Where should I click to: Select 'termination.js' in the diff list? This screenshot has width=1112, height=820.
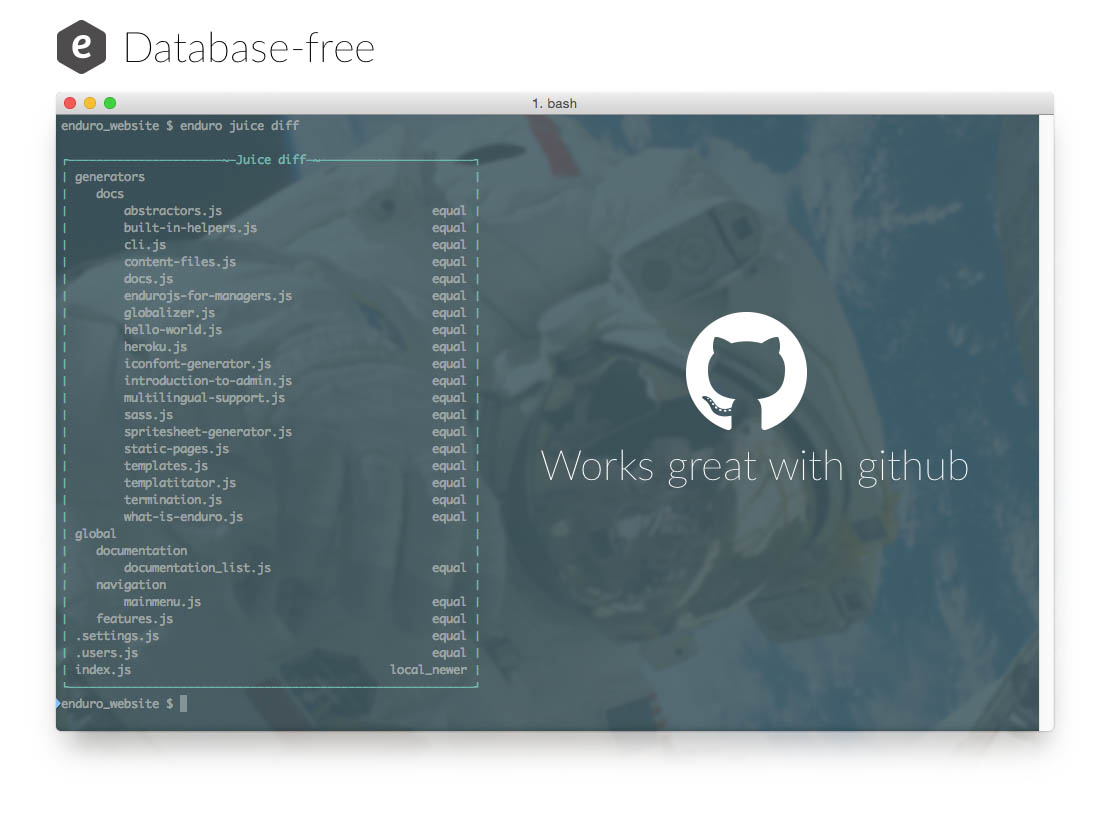pos(173,500)
